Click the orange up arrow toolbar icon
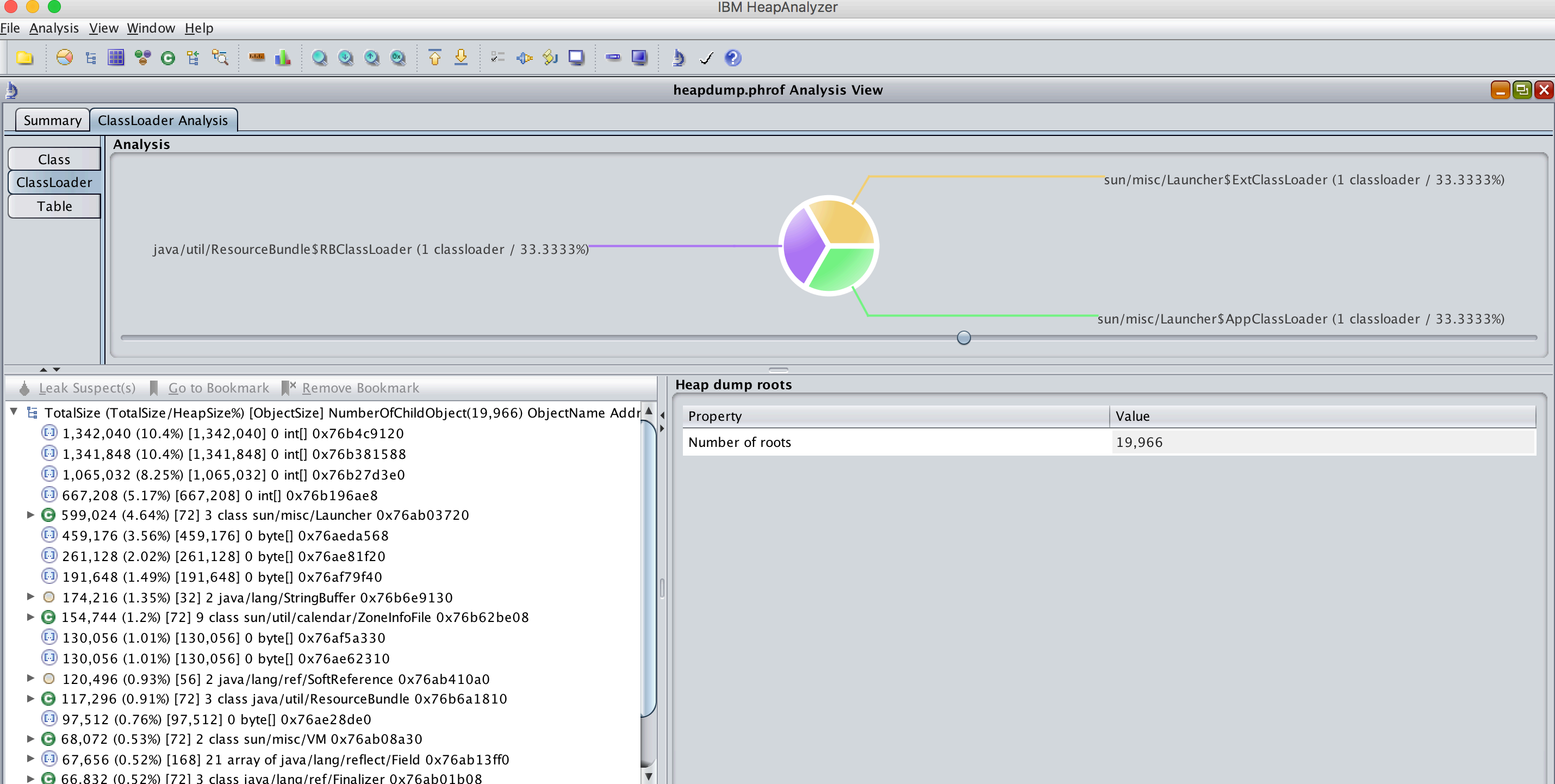 tap(434, 58)
